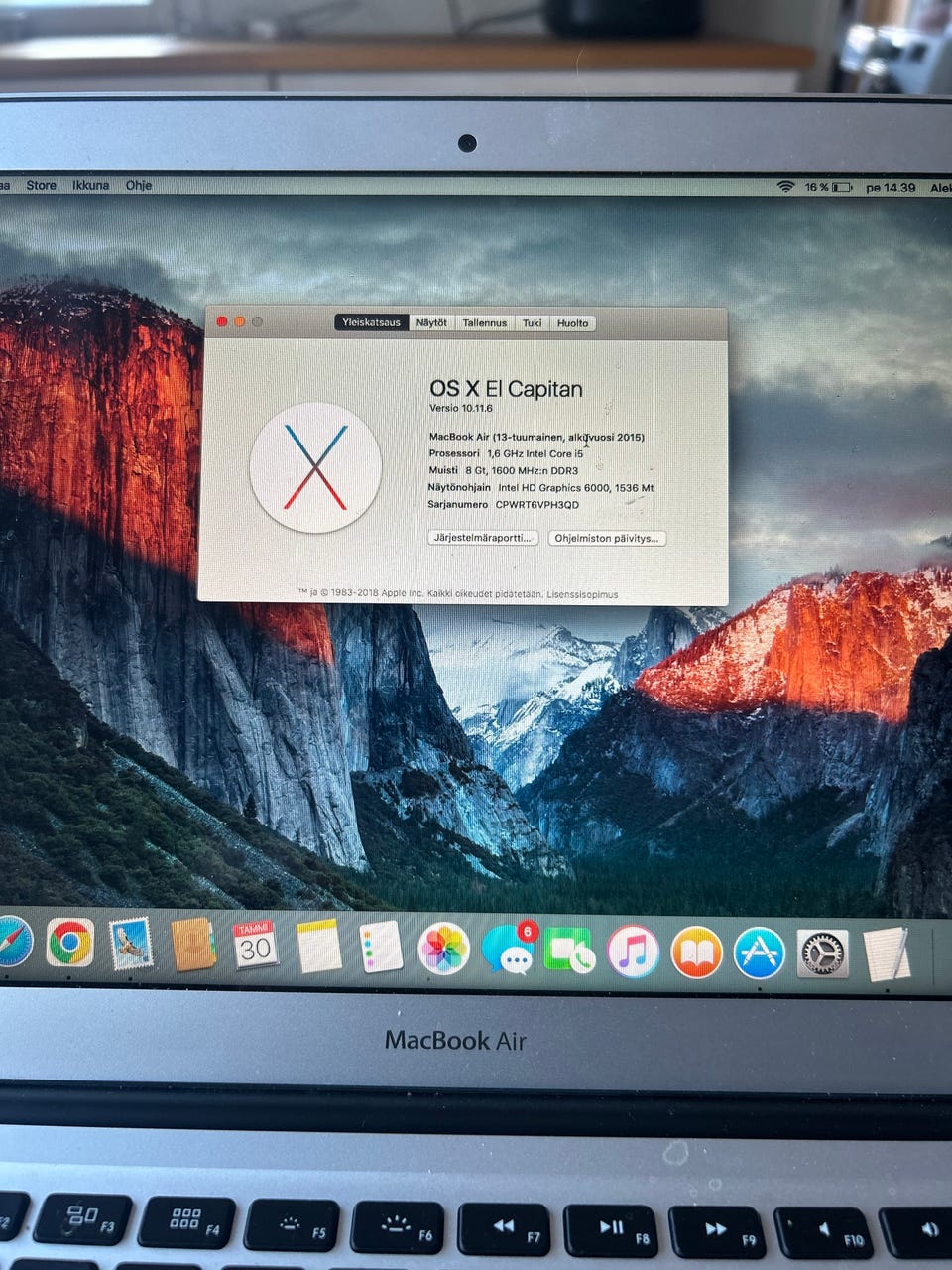The width and height of the screenshot is (952, 1270).
Task: Close the About This Mac window
Action: point(222,321)
